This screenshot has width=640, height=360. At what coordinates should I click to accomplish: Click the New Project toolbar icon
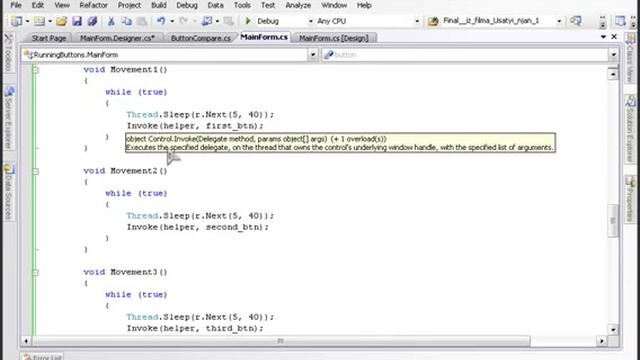tap(17, 21)
